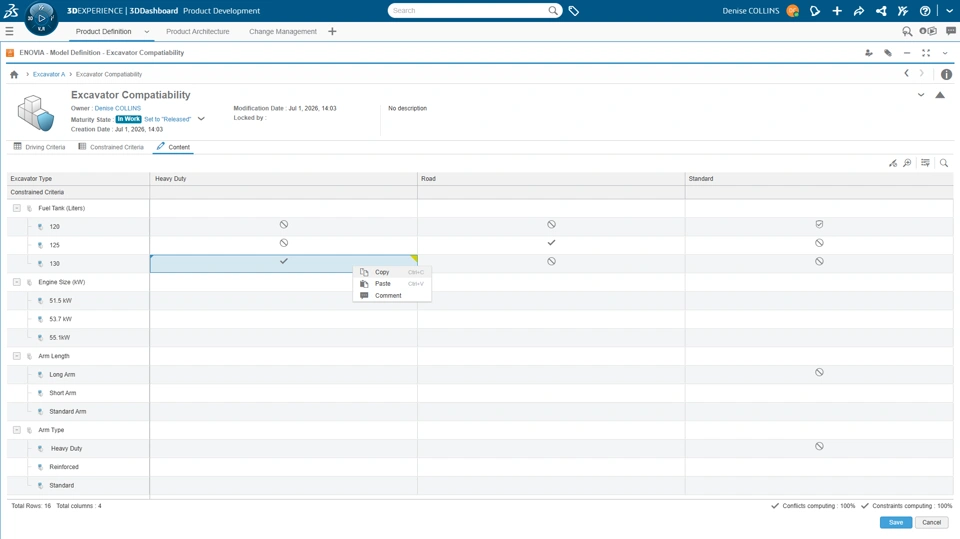The width and height of the screenshot is (960, 539).
Task: Click the home breadcrumb icon
Action: coord(14,74)
